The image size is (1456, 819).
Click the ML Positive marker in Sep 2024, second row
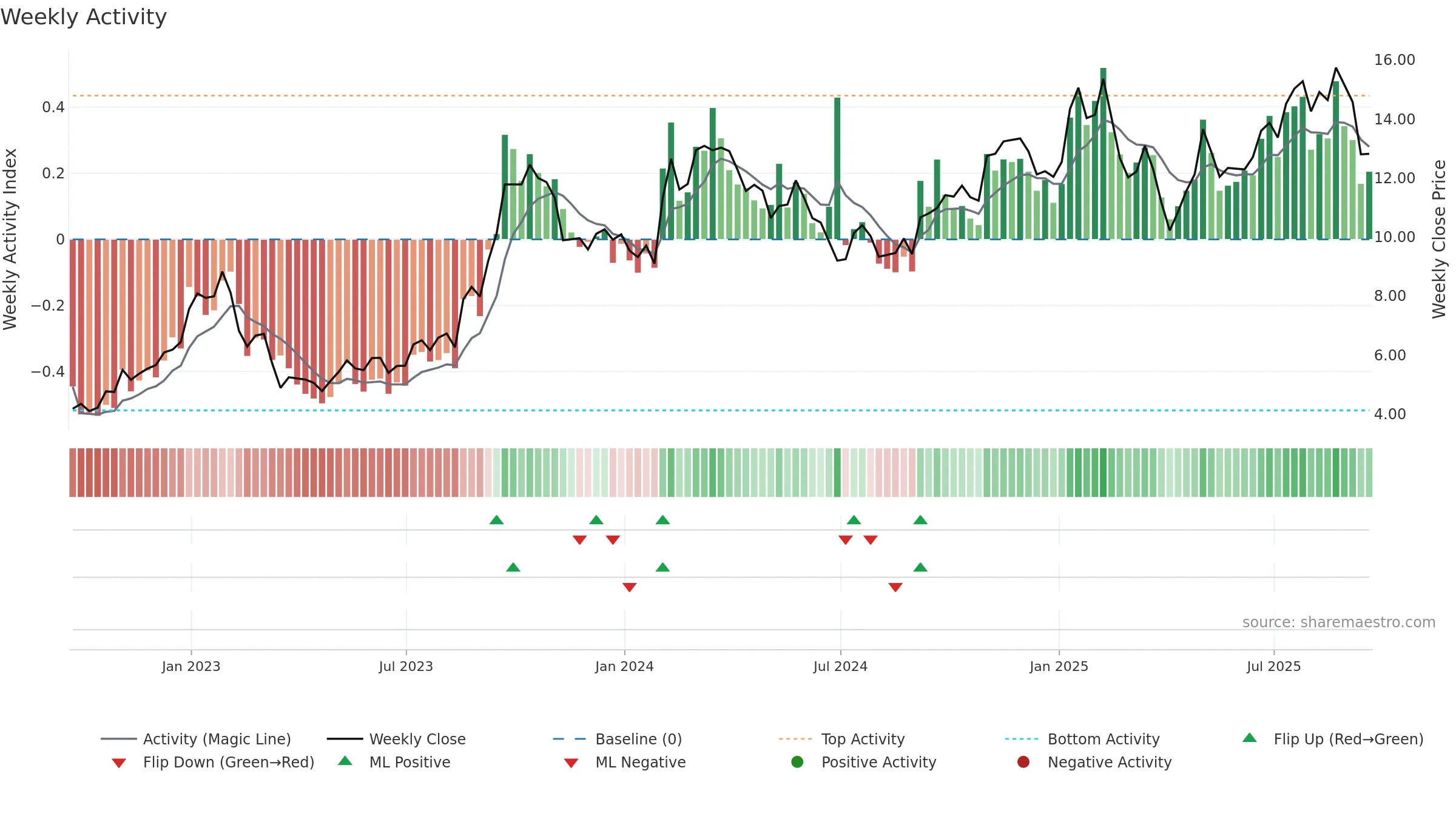(x=920, y=567)
